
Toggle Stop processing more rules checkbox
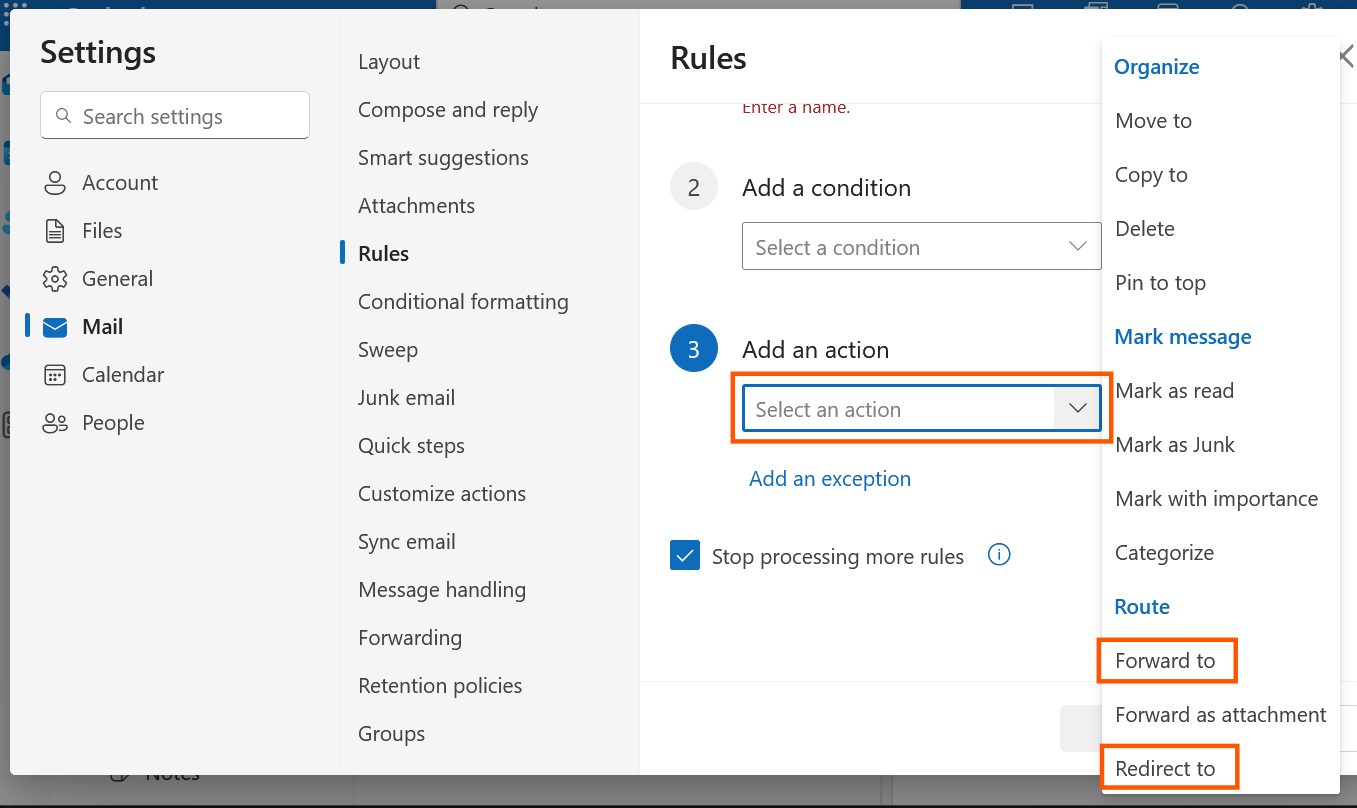pyautogui.click(x=685, y=556)
